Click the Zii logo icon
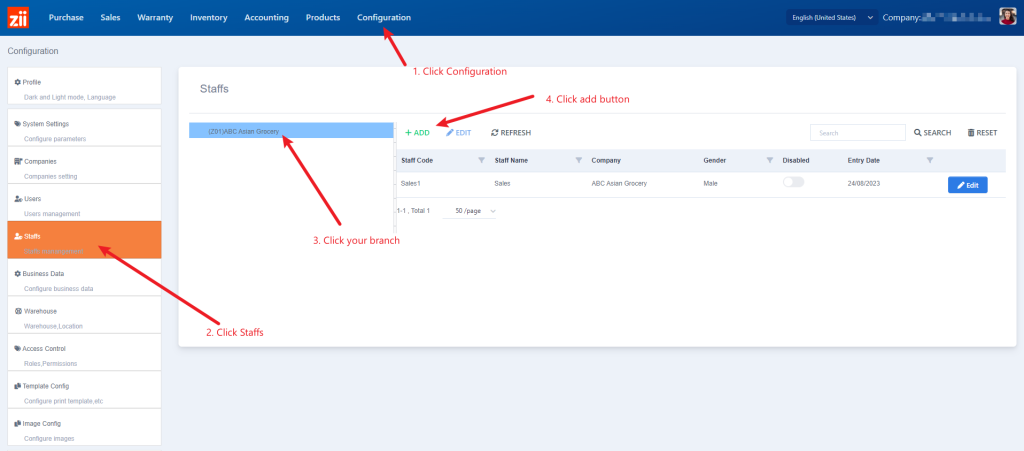The width and height of the screenshot is (1024, 451). coord(18,17)
